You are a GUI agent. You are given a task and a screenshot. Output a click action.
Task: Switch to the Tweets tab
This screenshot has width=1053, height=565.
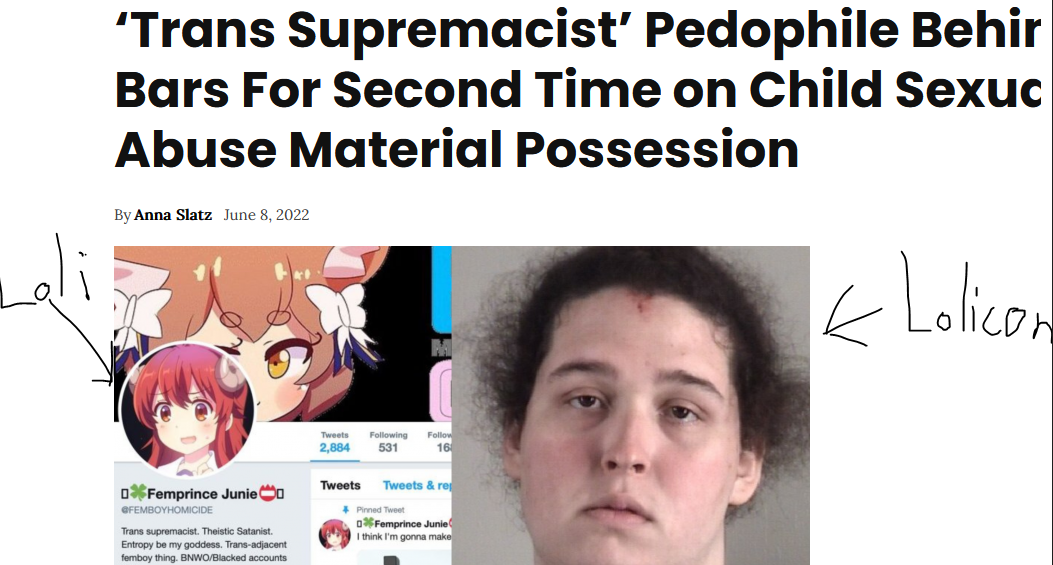point(340,486)
